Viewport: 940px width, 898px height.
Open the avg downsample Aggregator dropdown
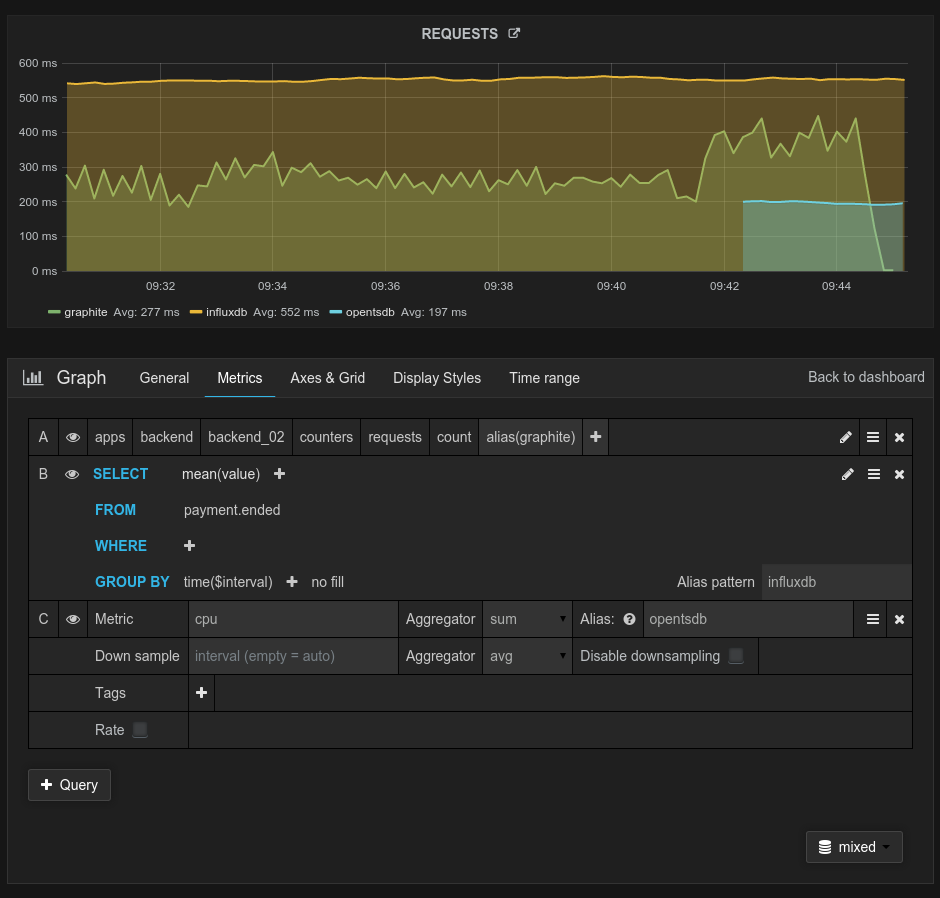527,656
